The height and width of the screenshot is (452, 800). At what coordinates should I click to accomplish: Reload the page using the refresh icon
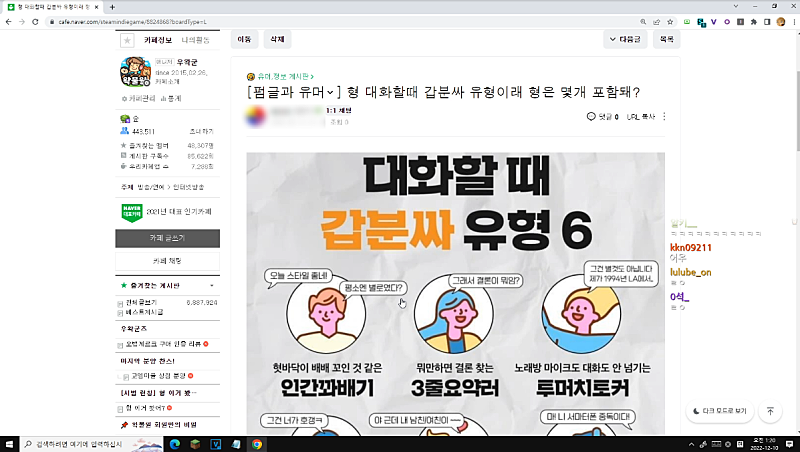pyautogui.click(x=35, y=22)
